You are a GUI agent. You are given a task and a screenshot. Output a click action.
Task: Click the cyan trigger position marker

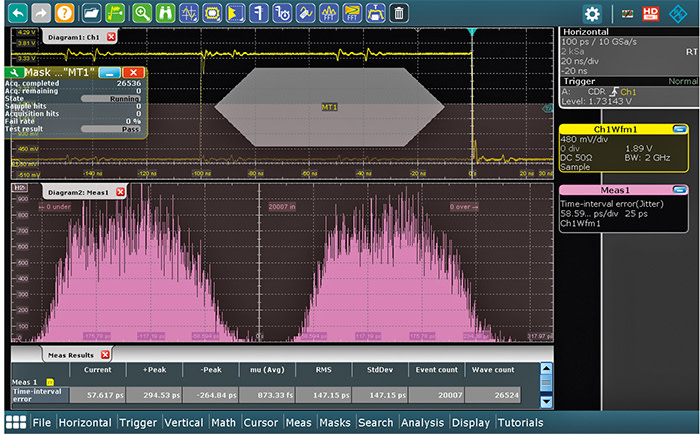point(472,32)
